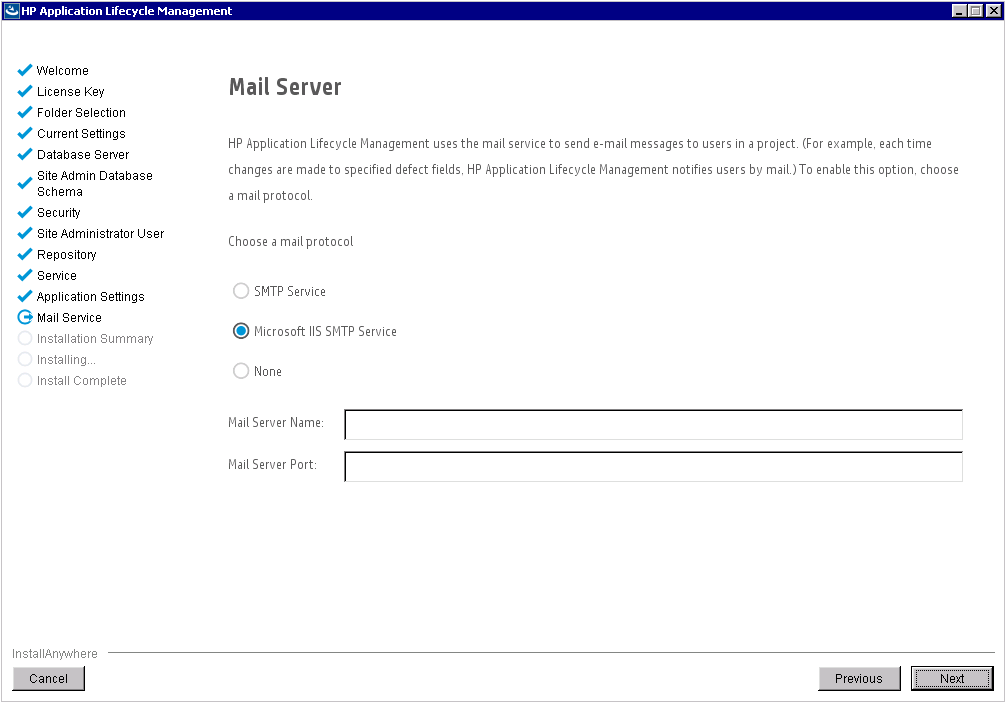Screen dimensions: 1005x702
Task: Select the Database Server step label
Action: pyautogui.click(x=83, y=155)
